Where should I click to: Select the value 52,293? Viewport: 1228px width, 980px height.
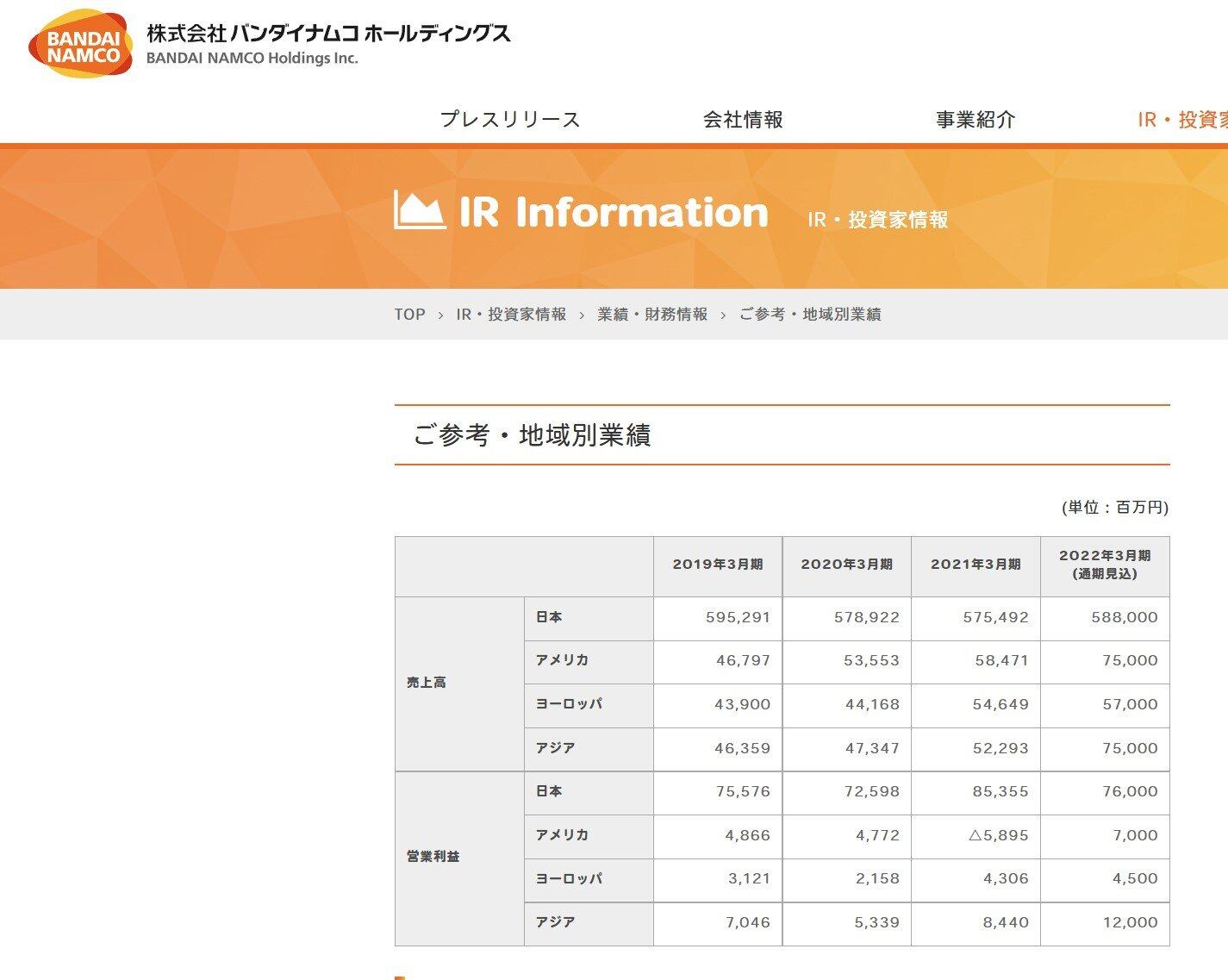pos(1000,749)
